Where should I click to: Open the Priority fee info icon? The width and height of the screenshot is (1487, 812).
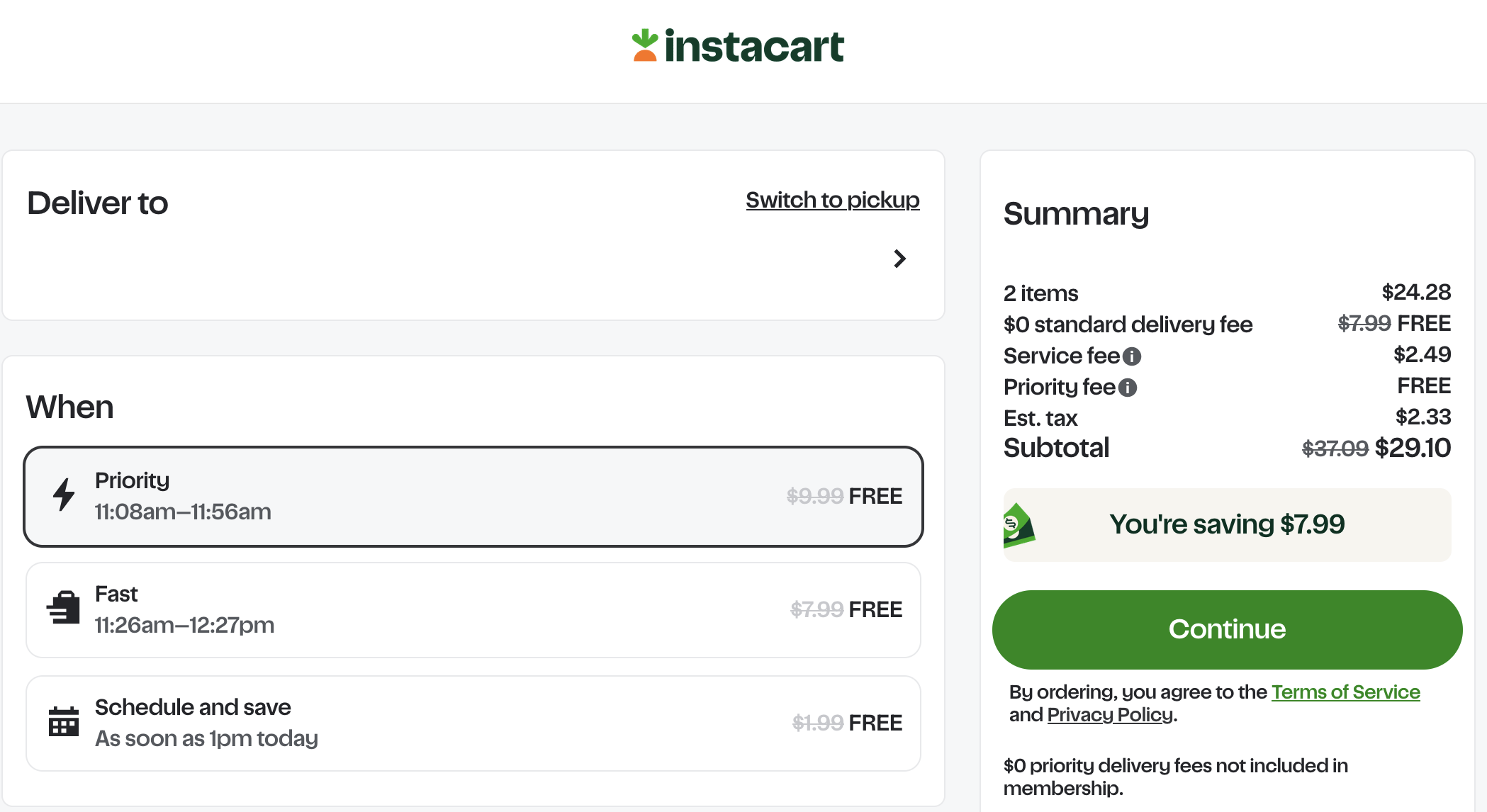click(x=1128, y=388)
